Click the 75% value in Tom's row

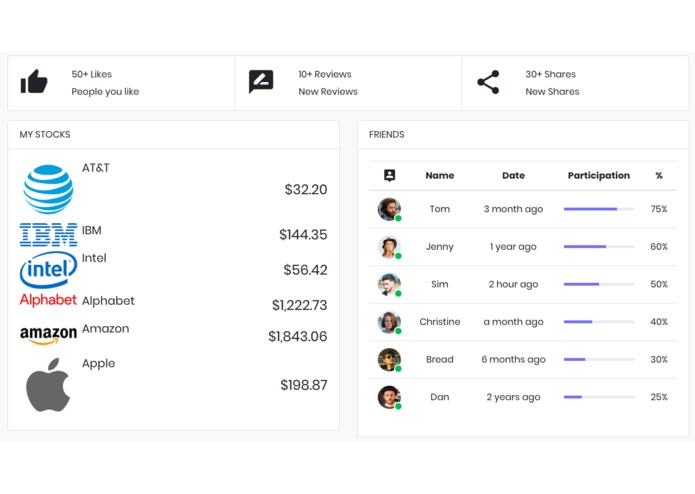coord(659,209)
